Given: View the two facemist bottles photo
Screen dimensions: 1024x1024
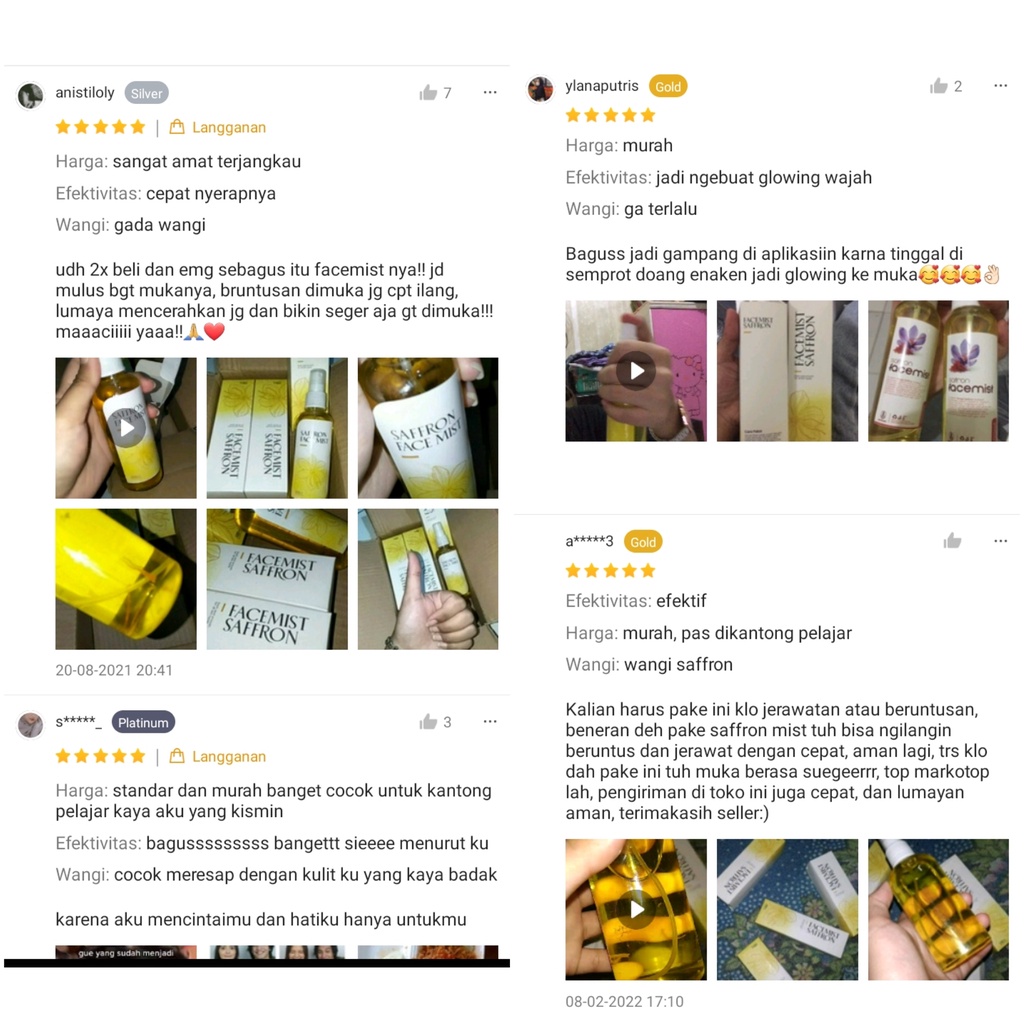Looking at the screenshot, I should [x=938, y=371].
